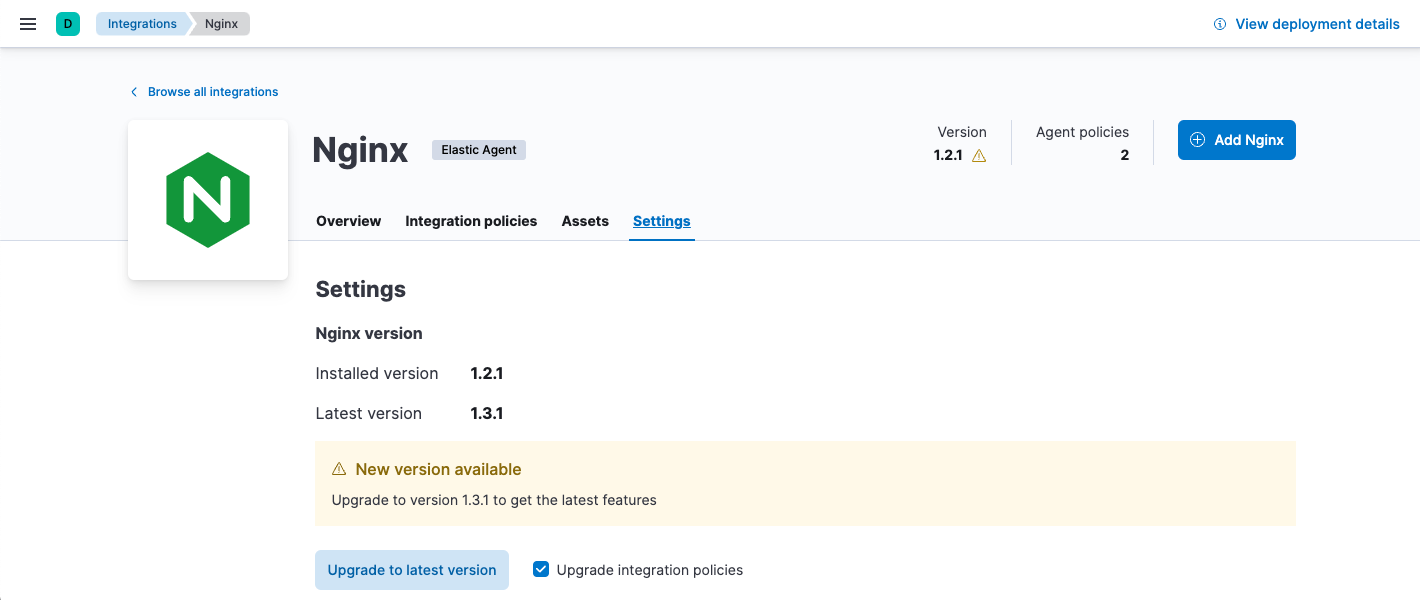Click Browse all integrations
This screenshot has height=600, width=1420.
[212, 91]
